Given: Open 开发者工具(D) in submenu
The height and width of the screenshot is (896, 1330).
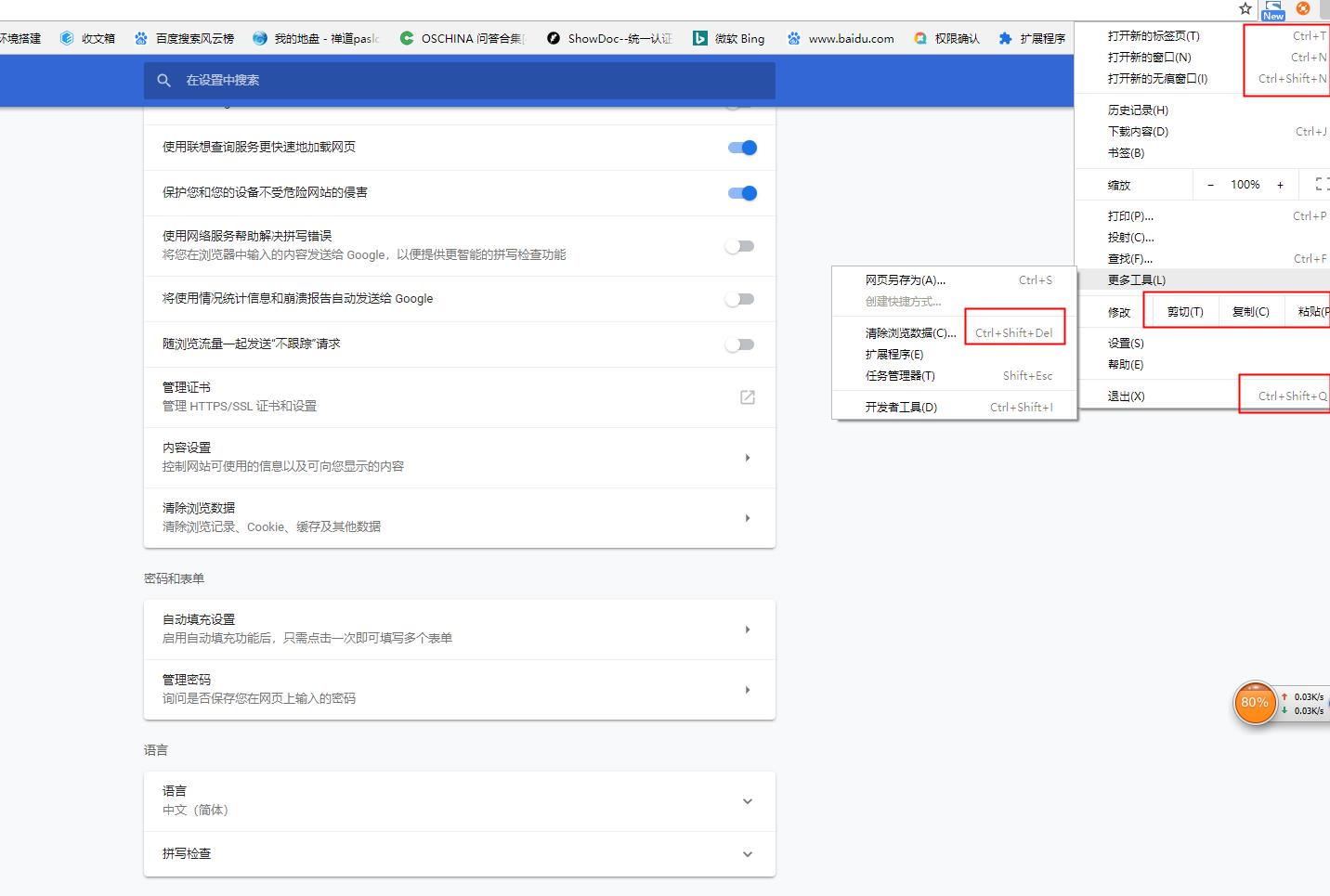Looking at the screenshot, I should [955, 408].
